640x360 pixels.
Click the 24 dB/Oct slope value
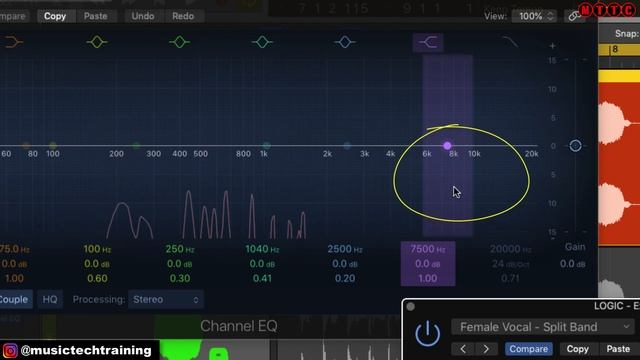coord(510,264)
